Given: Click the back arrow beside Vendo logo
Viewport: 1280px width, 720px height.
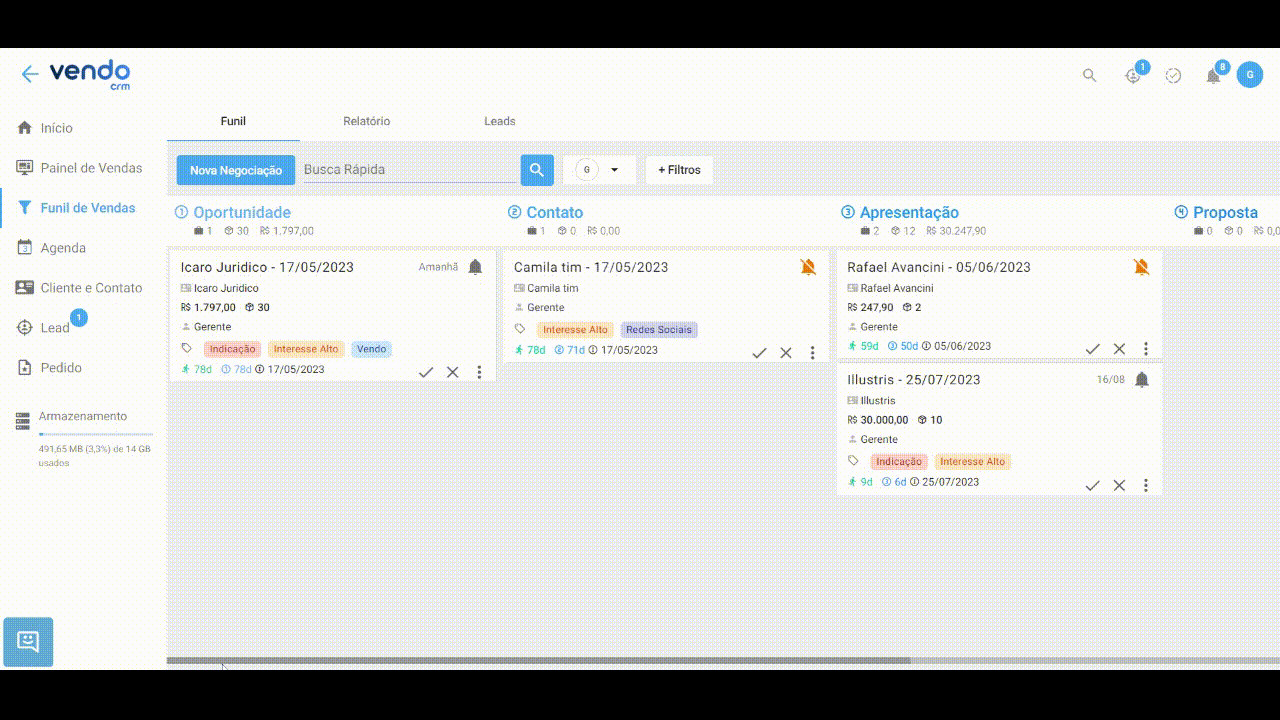Looking at the screenshot, I should click(29, 74).
